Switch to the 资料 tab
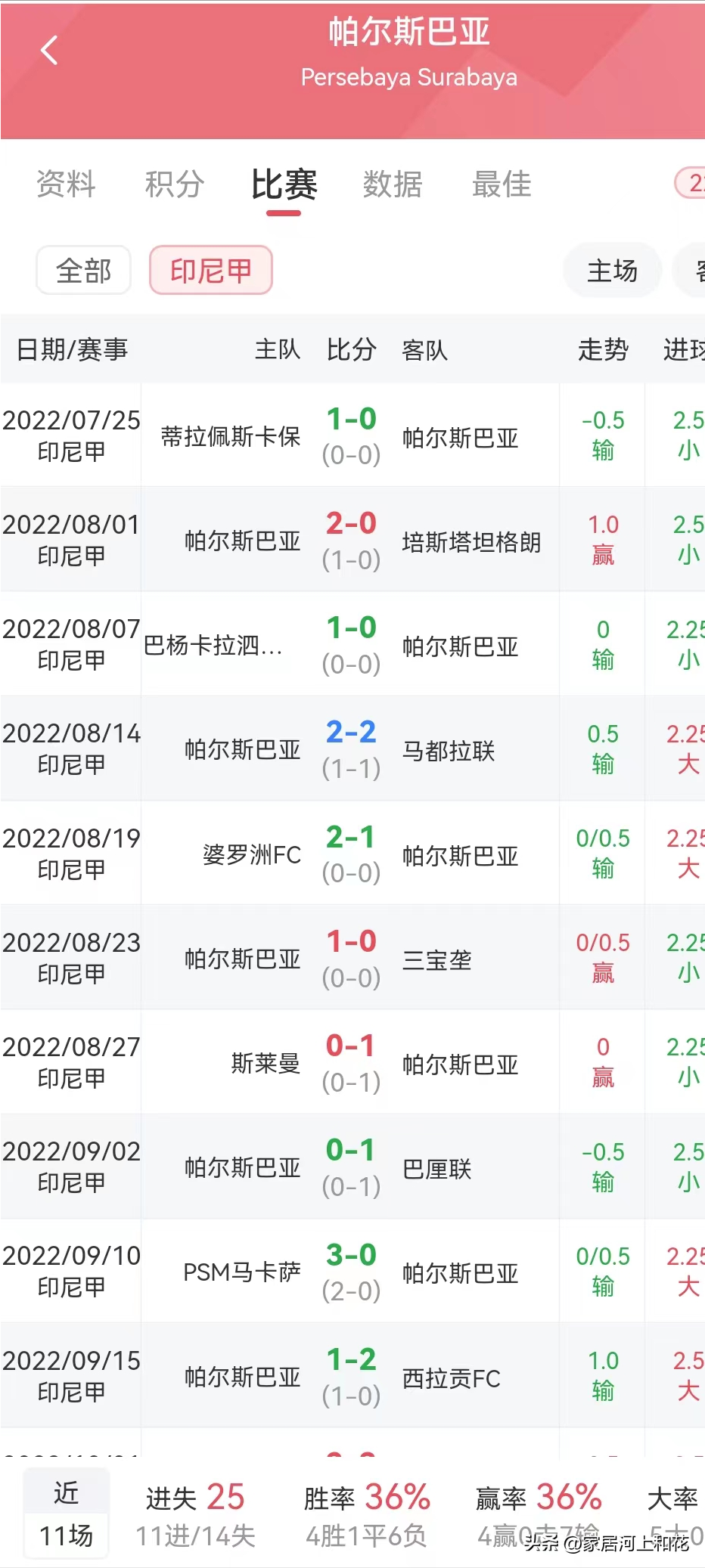705x1568 pixels. (x=66, y=184)
